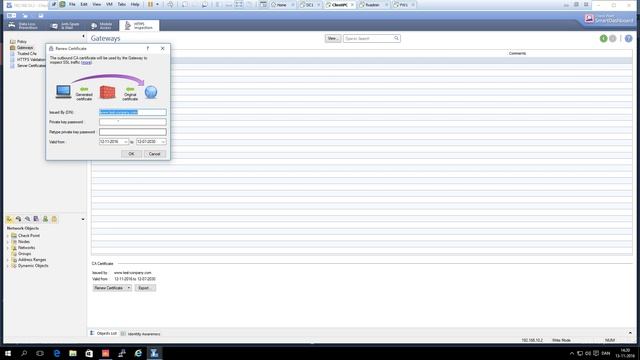640x360 pixels.
Task: Switch to the Home VM tab
Action: tap(282, 5)
